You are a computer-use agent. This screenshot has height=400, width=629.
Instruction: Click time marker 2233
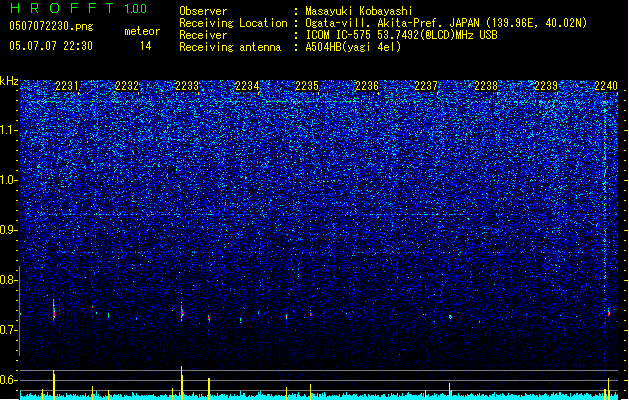(x=187, y=86)
